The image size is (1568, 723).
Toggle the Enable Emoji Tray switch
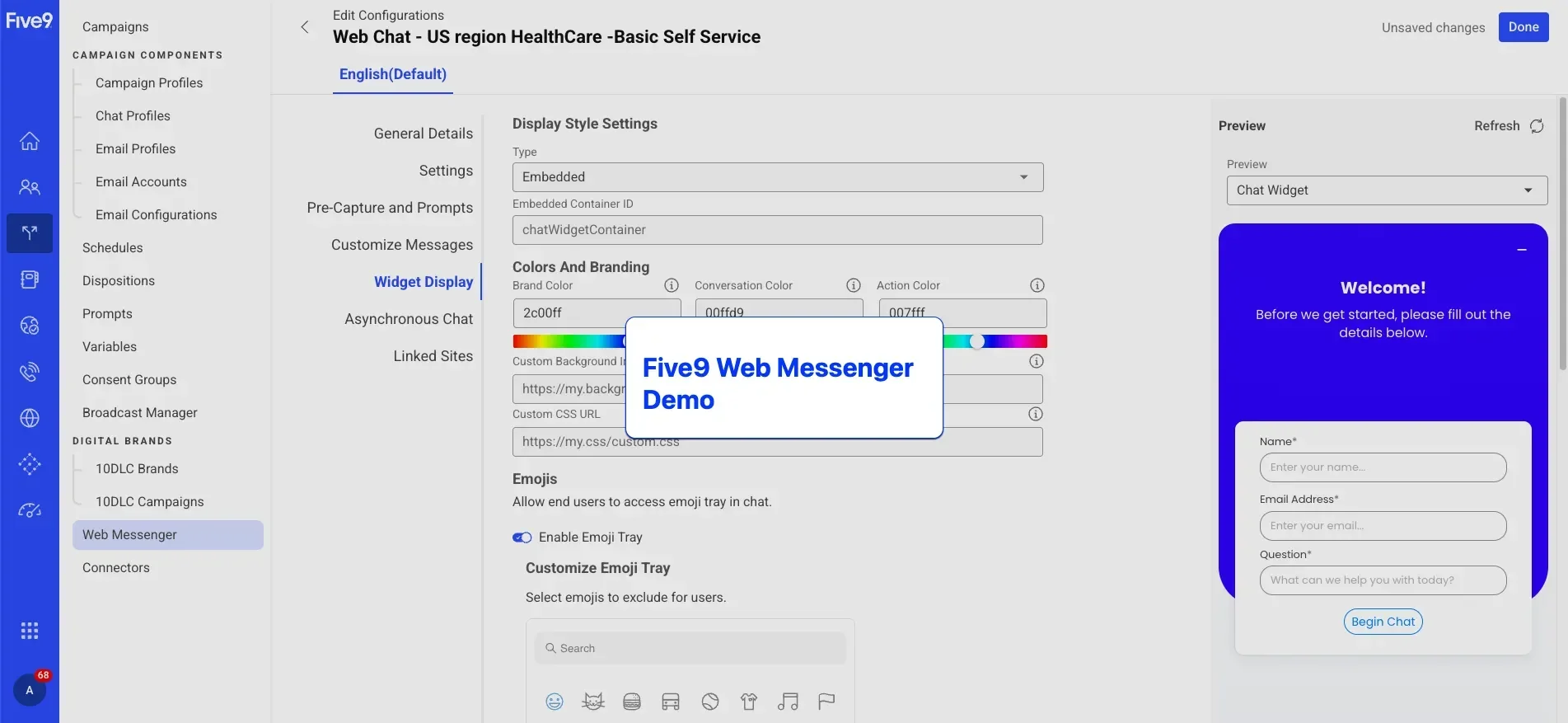522,538
